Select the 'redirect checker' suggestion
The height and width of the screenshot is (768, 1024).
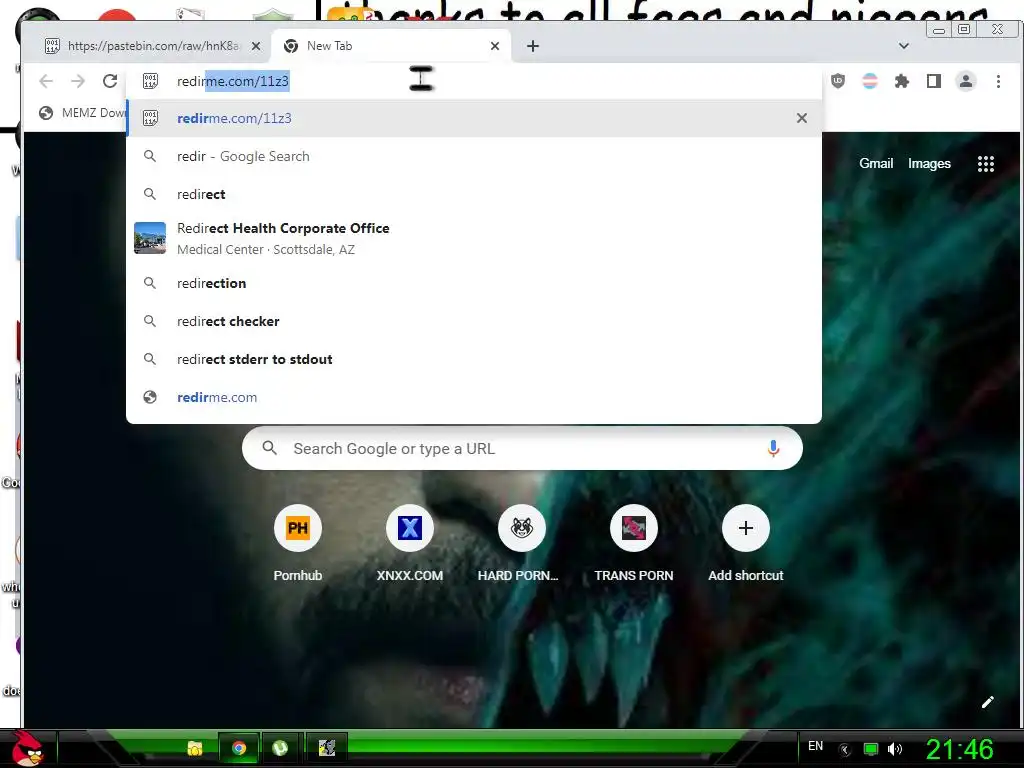point(474,321)
